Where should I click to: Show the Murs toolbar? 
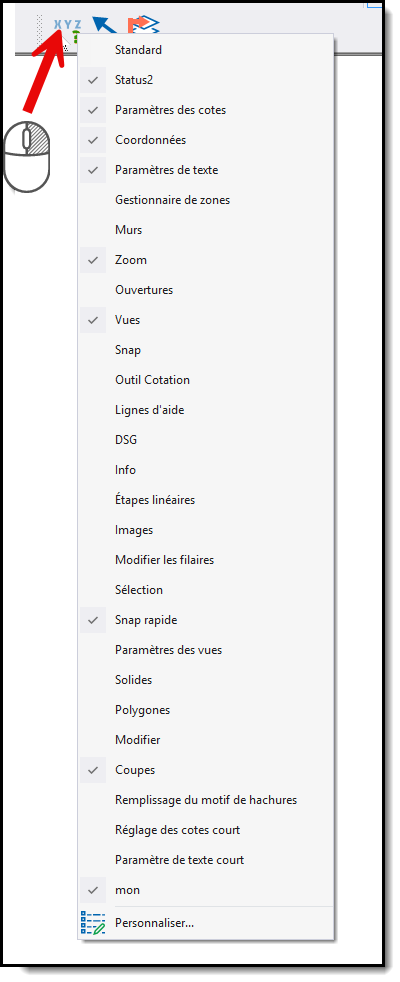tap(207, 230)
